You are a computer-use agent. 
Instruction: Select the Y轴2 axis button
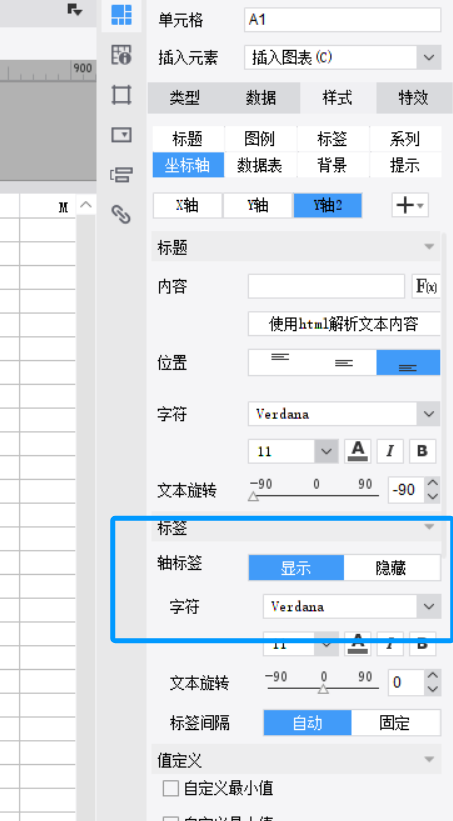click(328, 205)
